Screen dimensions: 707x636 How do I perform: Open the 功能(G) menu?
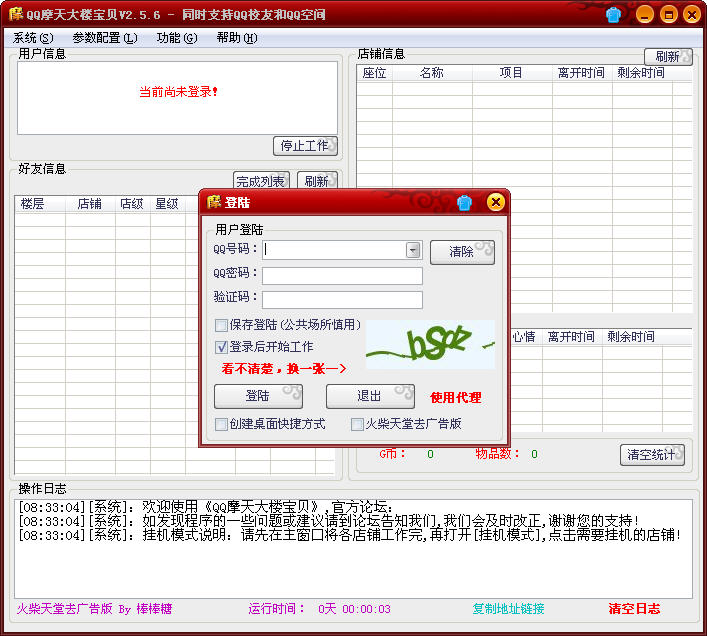coord(177,38)
